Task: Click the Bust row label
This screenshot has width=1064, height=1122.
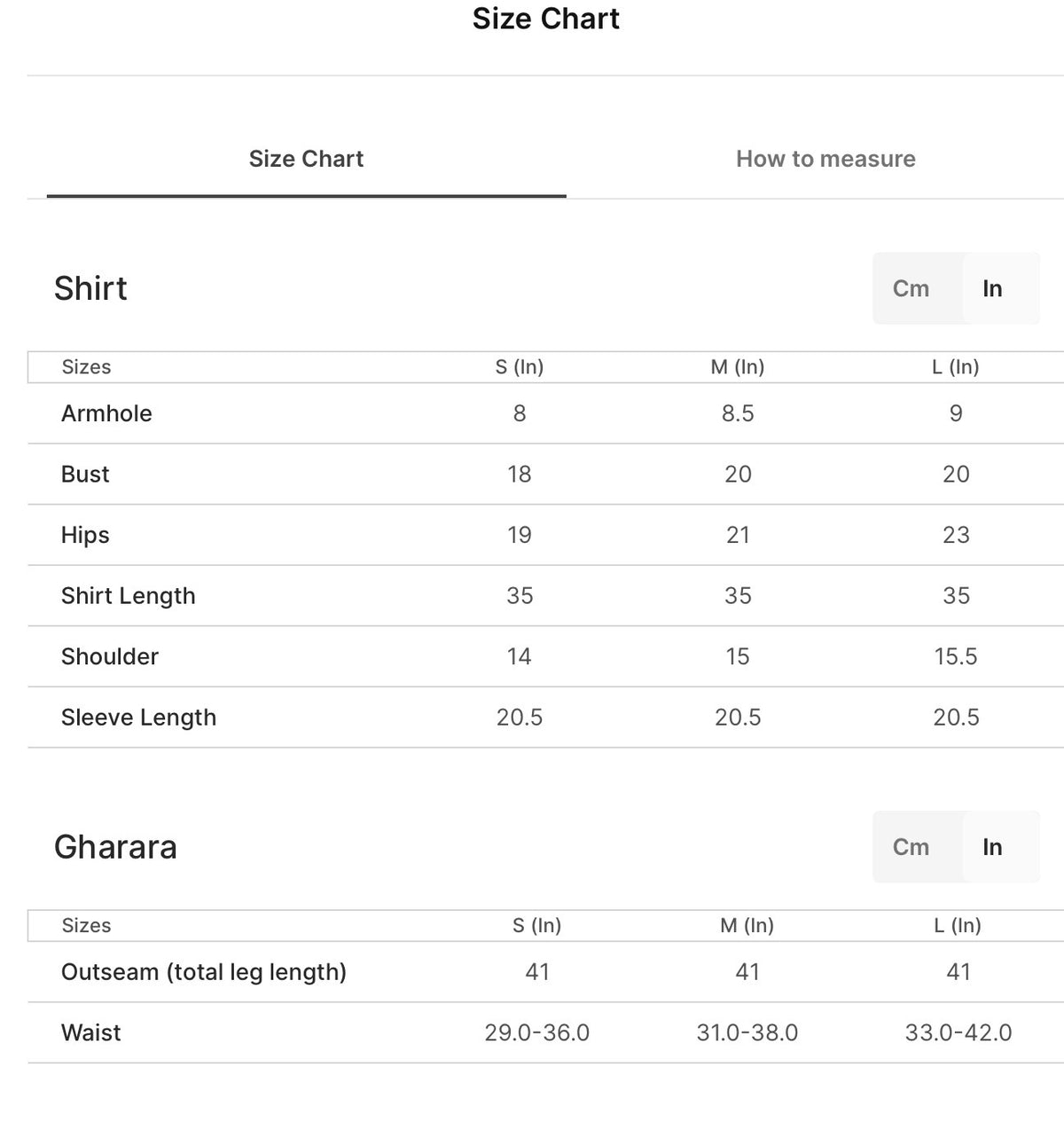Action: pyautogui.click(x=85, y=475)
